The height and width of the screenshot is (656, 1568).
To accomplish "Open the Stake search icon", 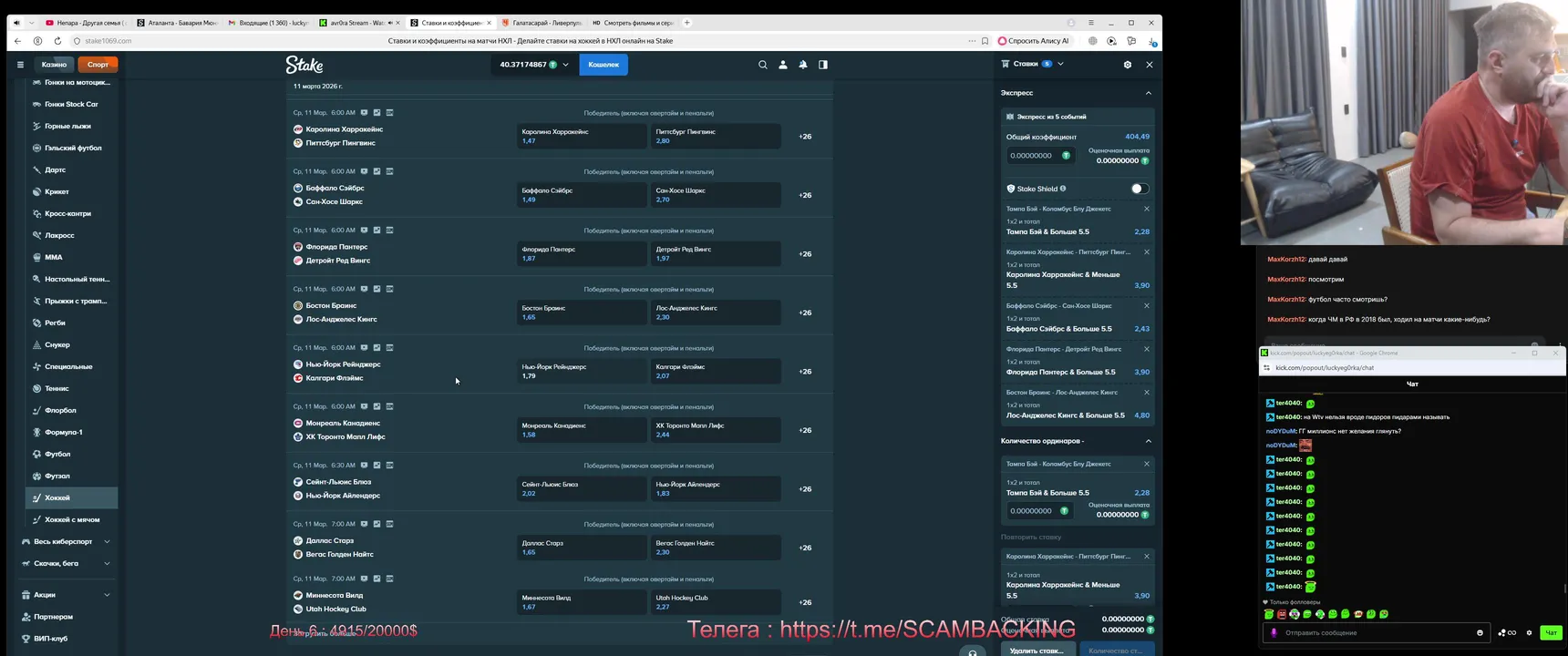I will pyautogui.click(x=763, y=65).
